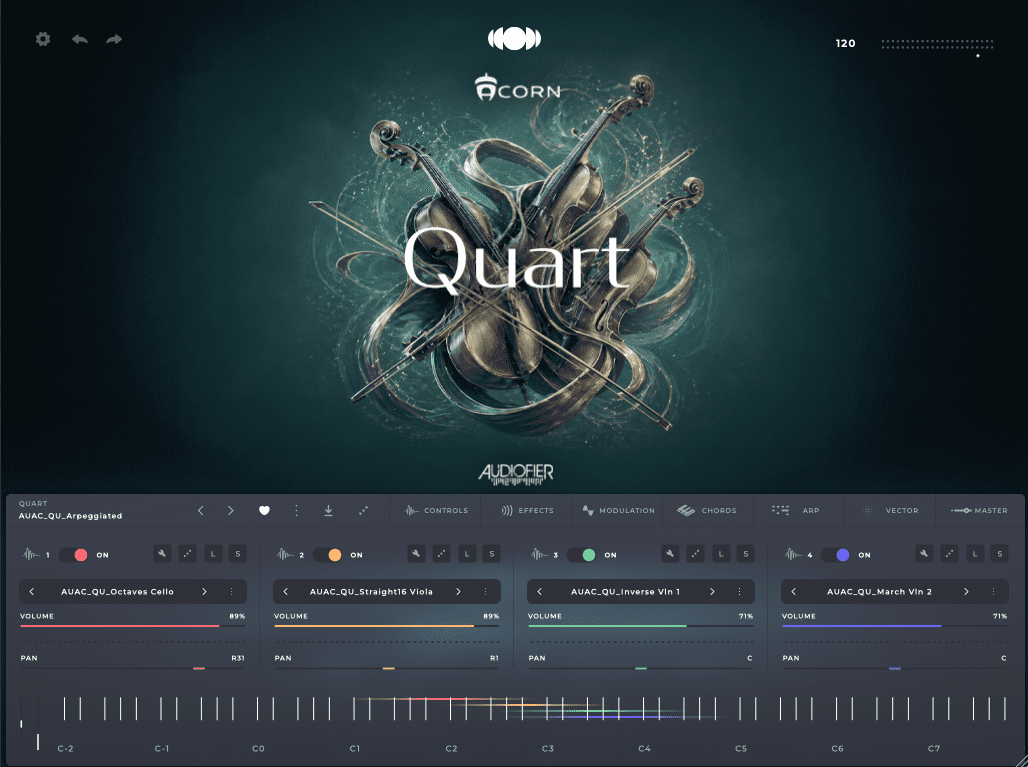
Task: Previous sample for Octaves Cello layer
Action: 31,591
